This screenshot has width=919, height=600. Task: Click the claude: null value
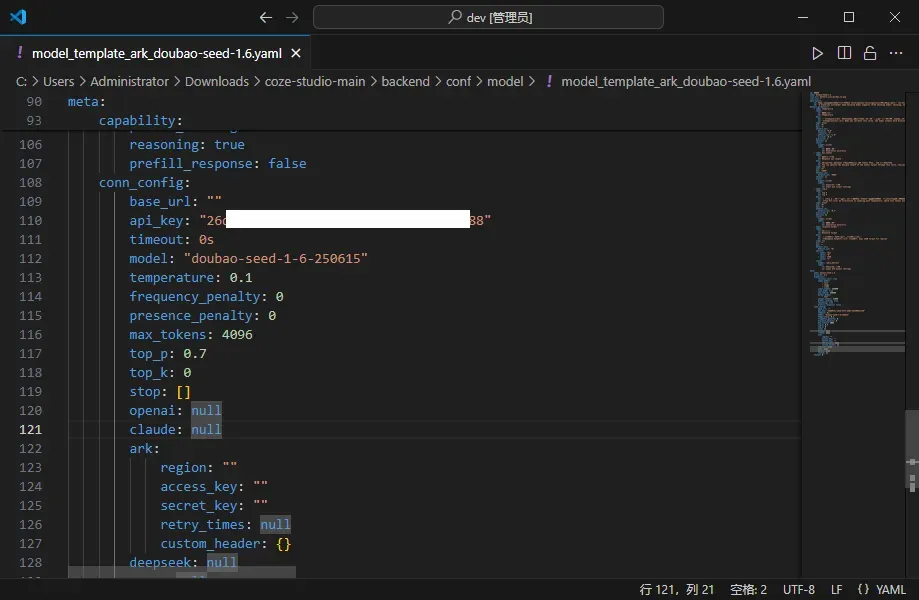point(206,429)
